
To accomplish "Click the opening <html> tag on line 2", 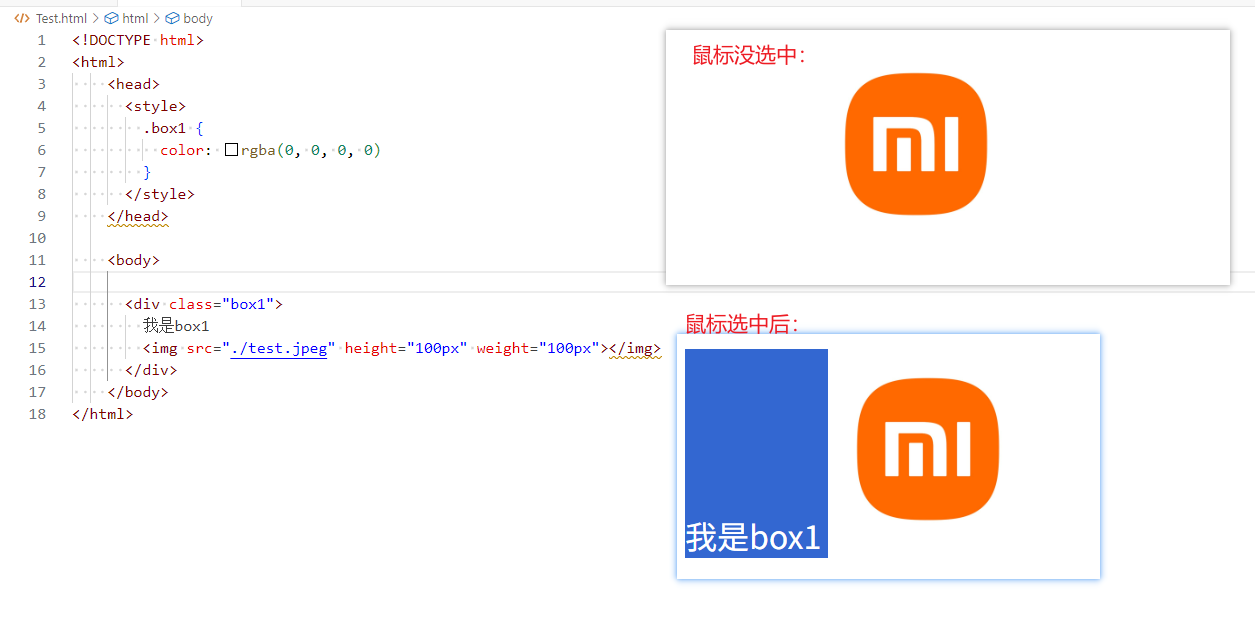I will coord(98,62).
